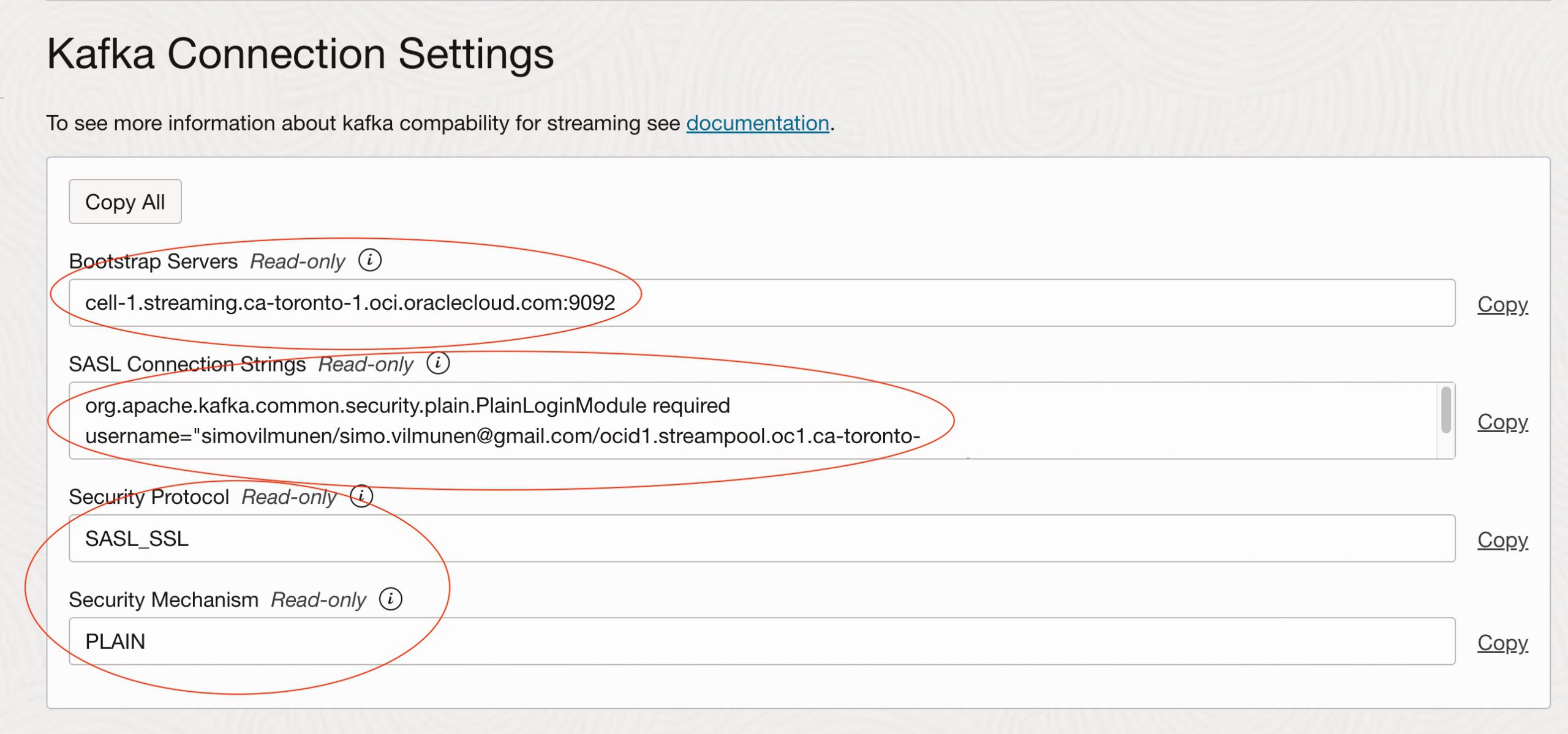1568x734 pixels.
Task: Click the SASL textbox scrollbar thumb
Action: click(1445, 410)
